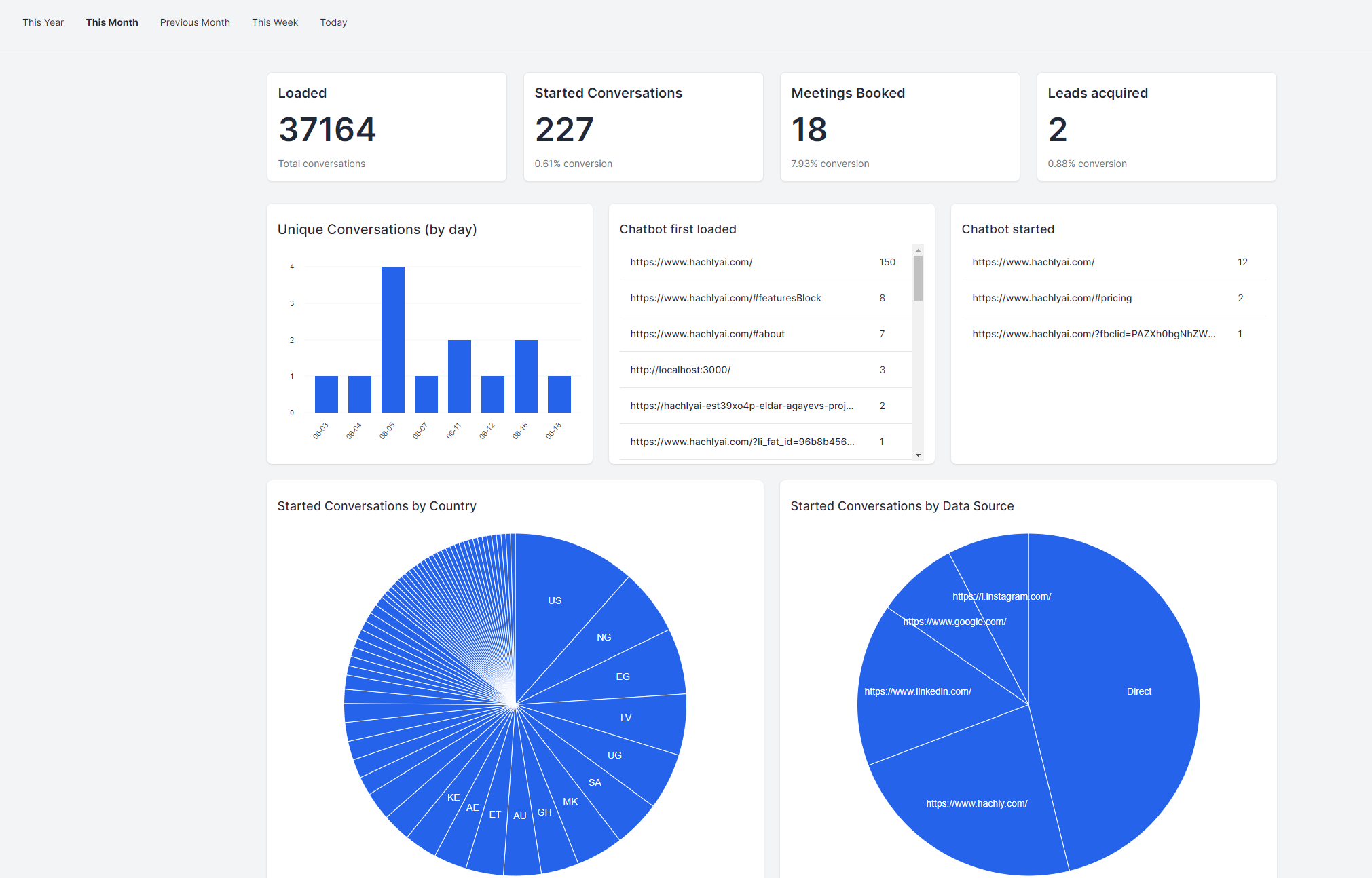Image resolution: width=1372 pixels, height=878 pixels.
Task: Click the US slice in country pie chart
Action: point(555,600)
